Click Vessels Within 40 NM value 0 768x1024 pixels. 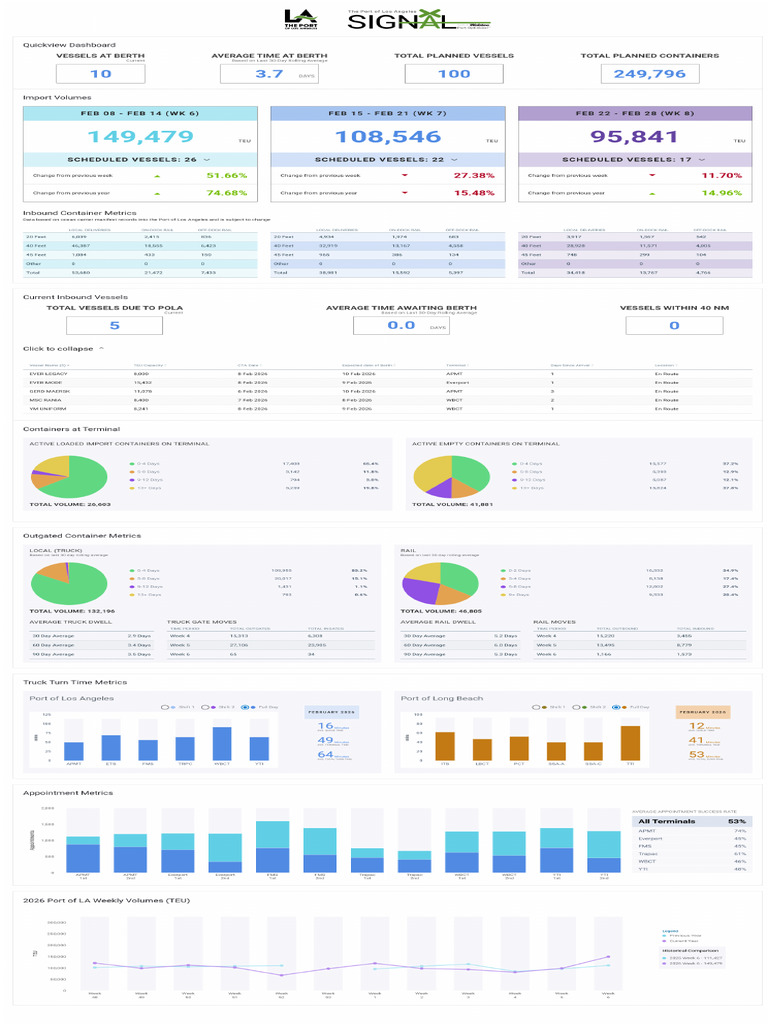(674, 325)
